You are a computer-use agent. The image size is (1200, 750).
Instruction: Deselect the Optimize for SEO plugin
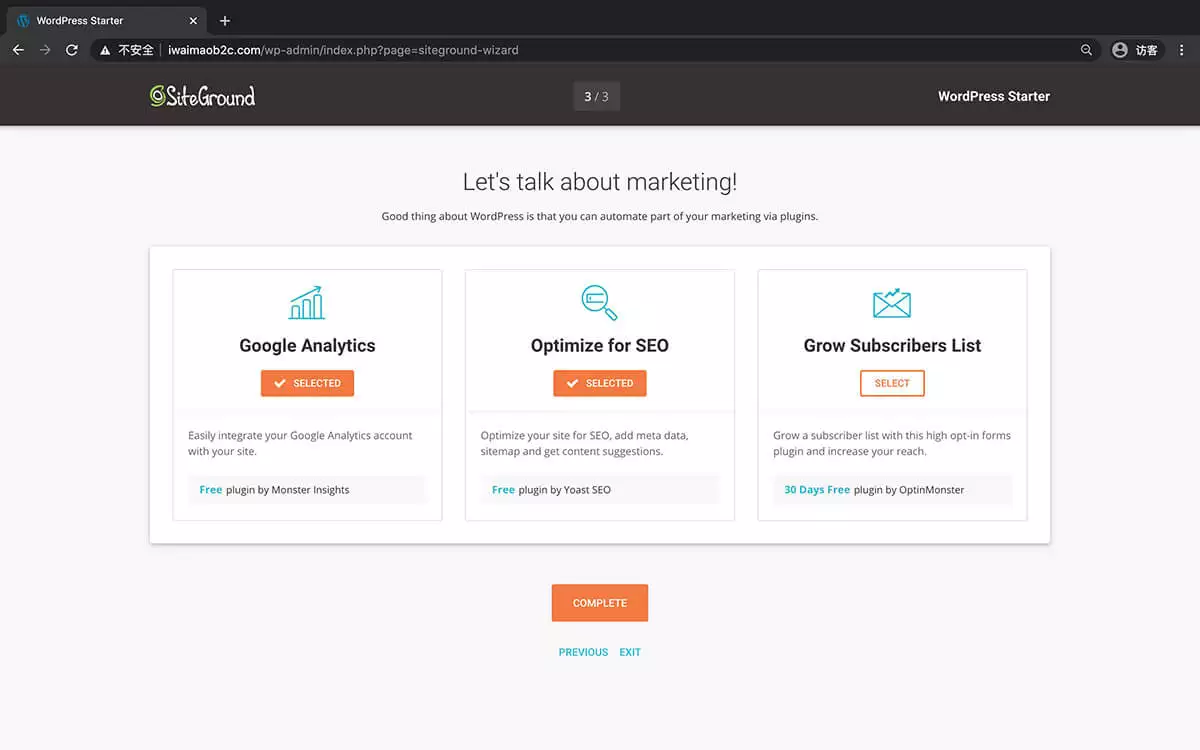click(599, 383)
